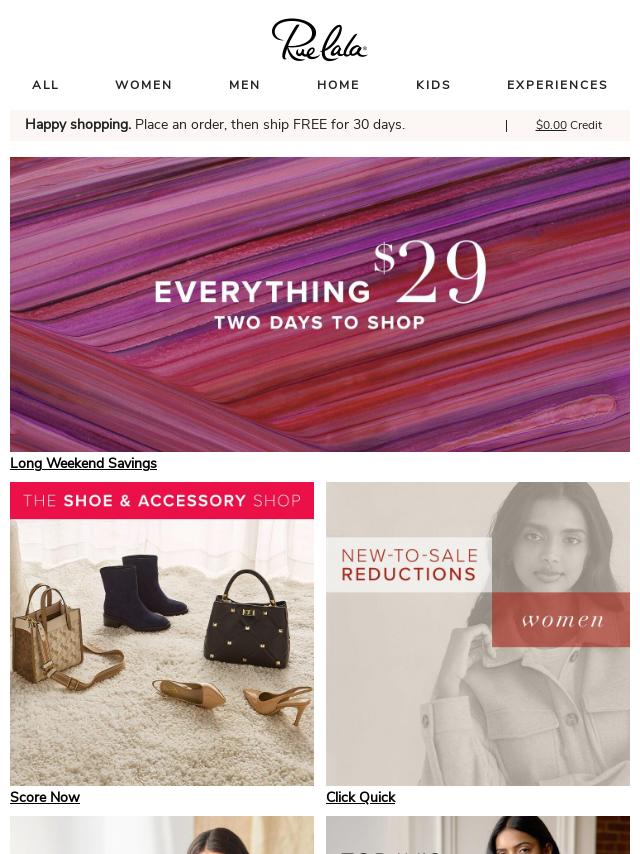Select the pink Shoe & Accessory Shop header
640x854 pixels.
[x=162, y=501]
